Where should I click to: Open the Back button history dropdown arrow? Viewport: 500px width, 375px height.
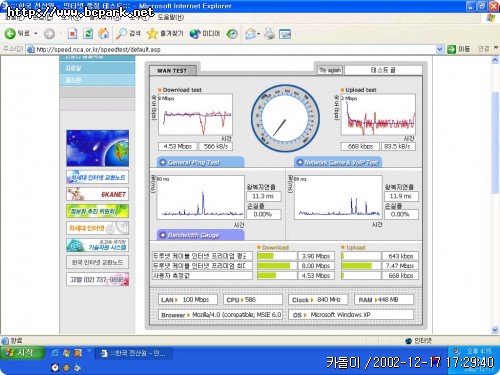pyautogui.click(x=36, y=34)
